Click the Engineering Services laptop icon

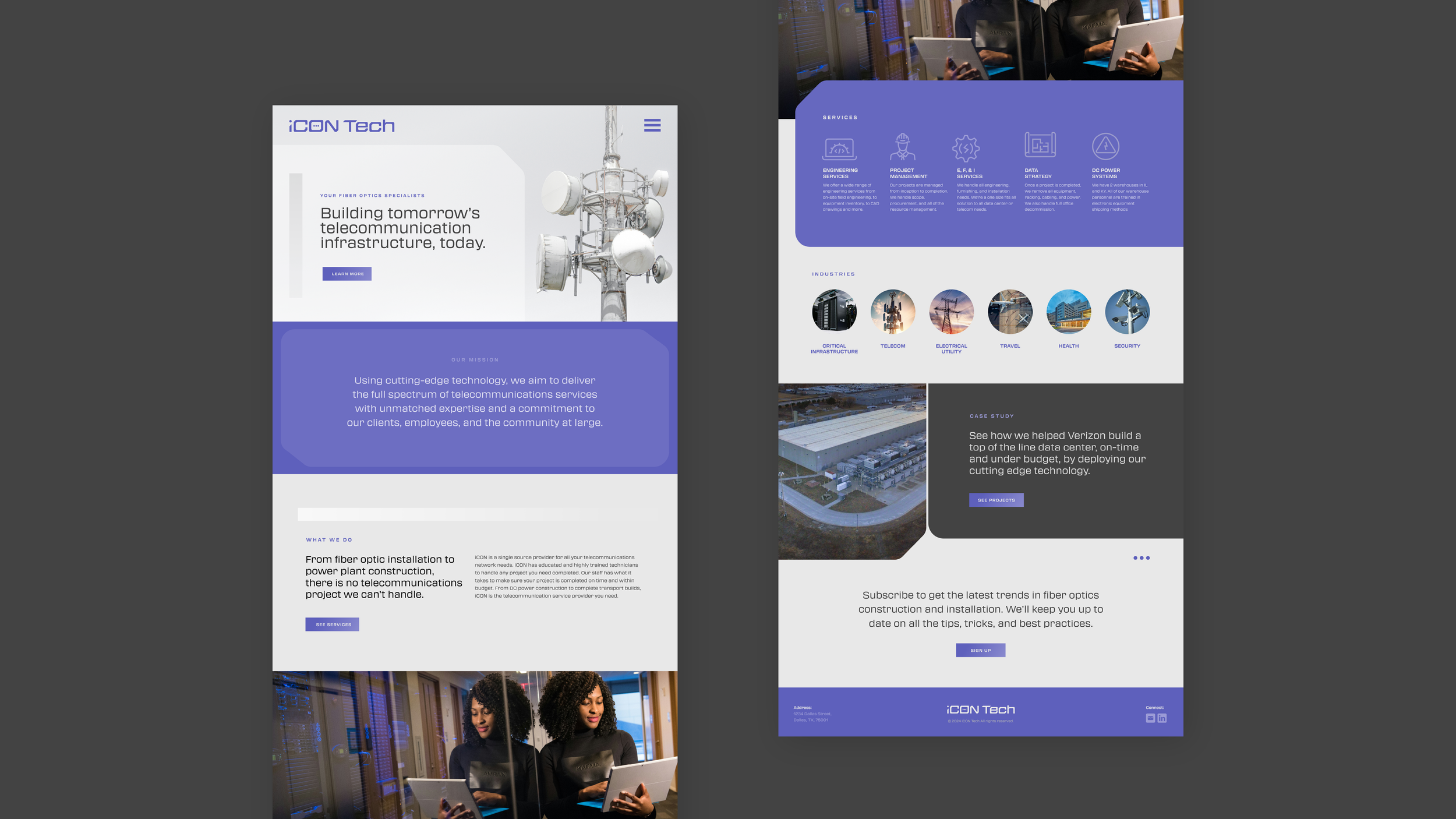point(839,149)
